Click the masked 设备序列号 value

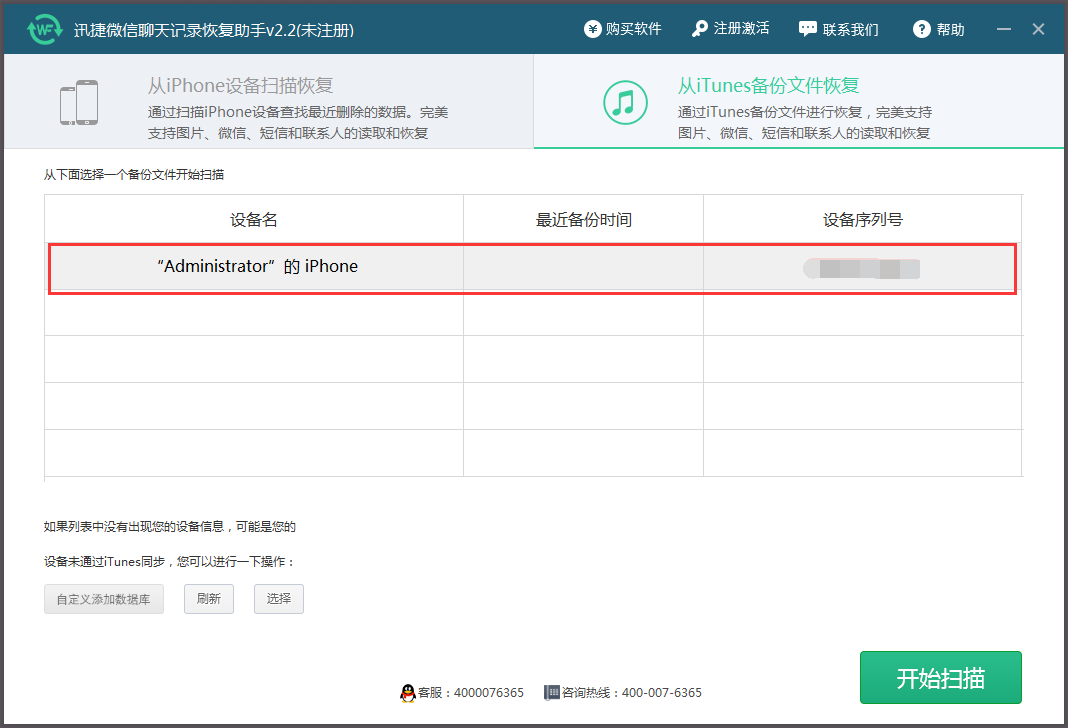tap(862, 268)
